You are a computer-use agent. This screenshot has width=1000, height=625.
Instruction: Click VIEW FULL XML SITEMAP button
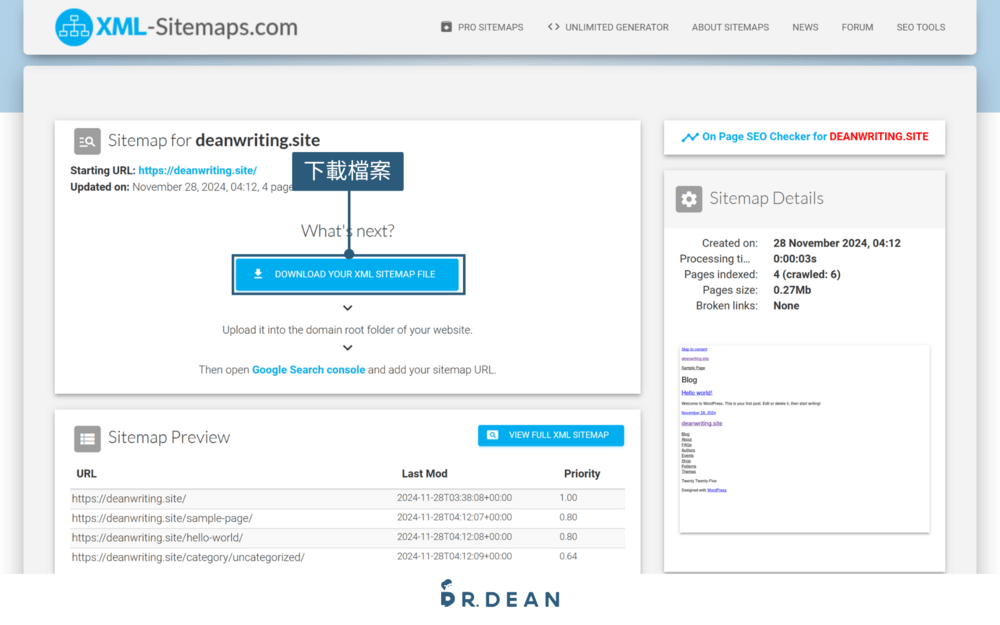tap(551, 435)
